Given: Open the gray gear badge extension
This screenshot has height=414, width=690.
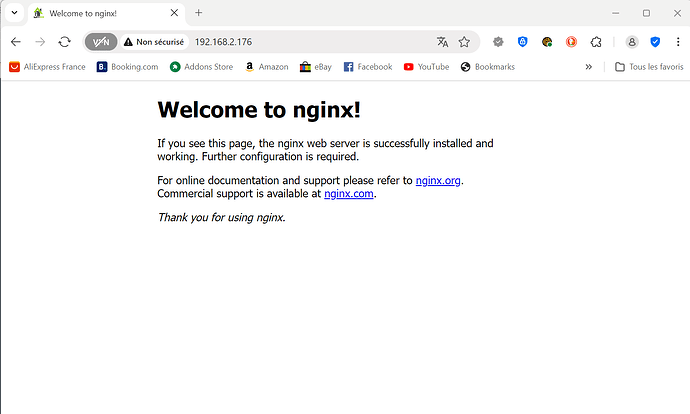Looking at the screenshot, I should click(x=498, y=42).
